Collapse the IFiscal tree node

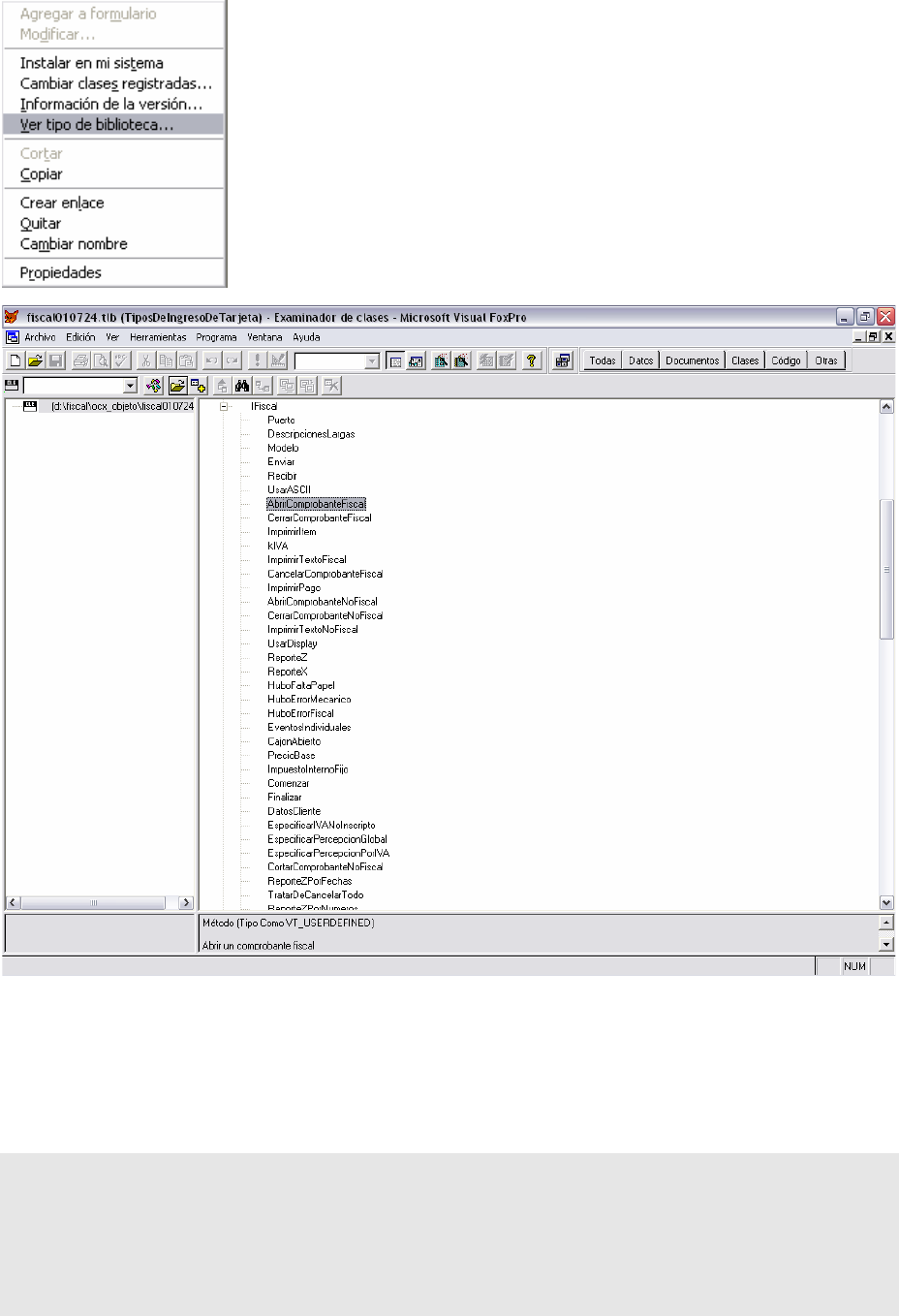(224, 407)
